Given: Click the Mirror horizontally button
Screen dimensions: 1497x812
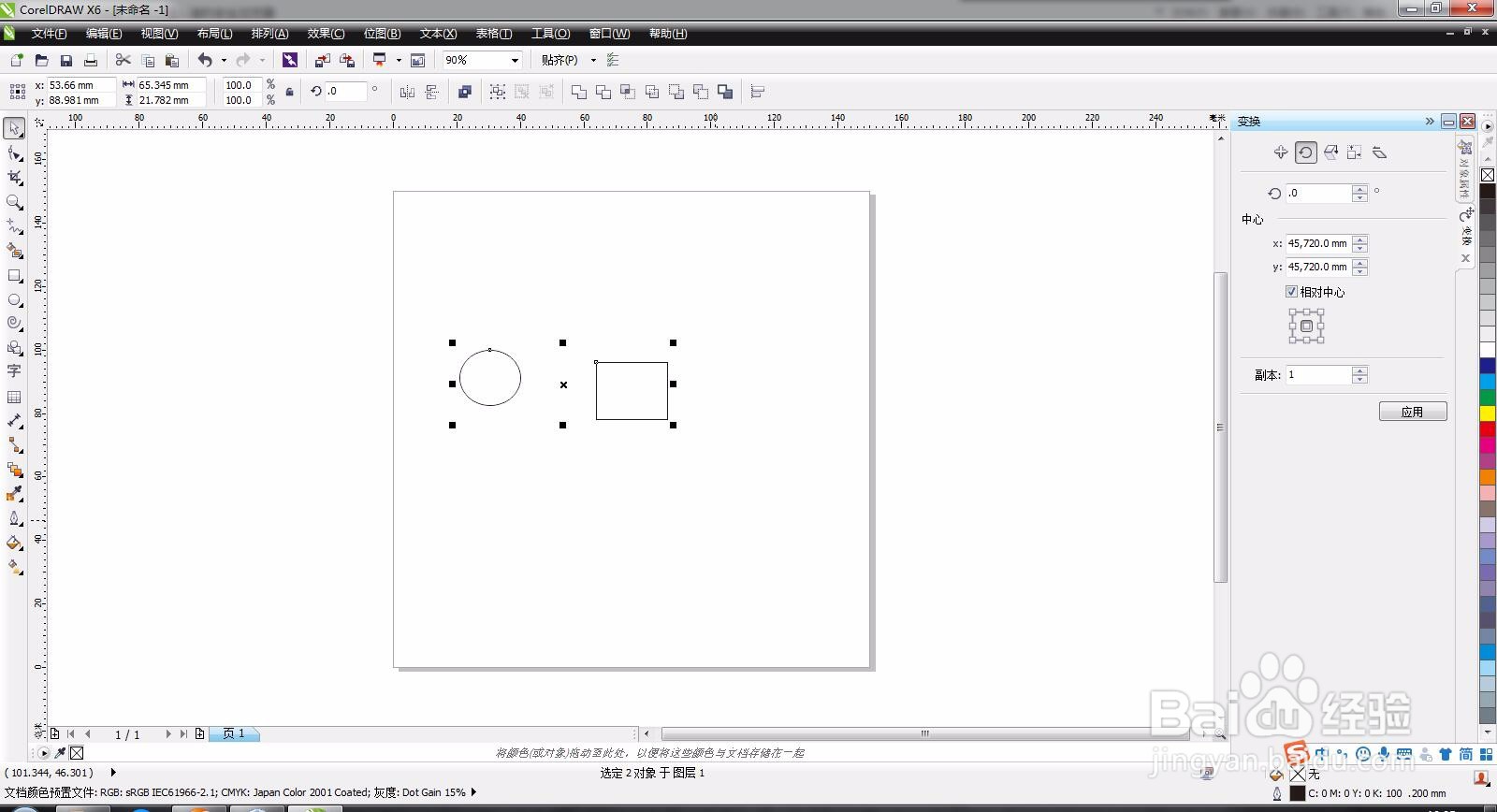Looking at the screenshot, I should (407, 92).
